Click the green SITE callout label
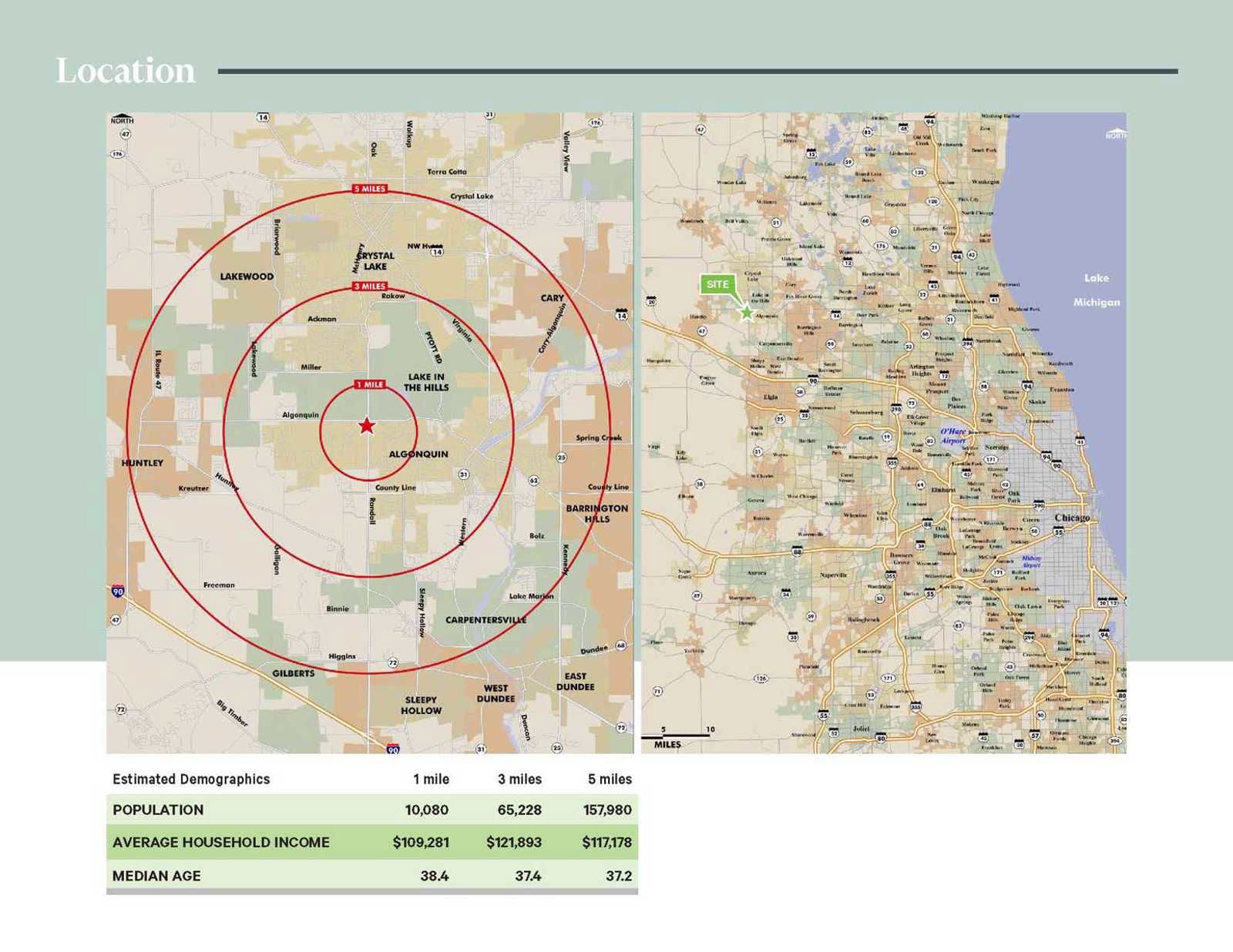This screenshot has height=952, width=1233. (717, 284)
